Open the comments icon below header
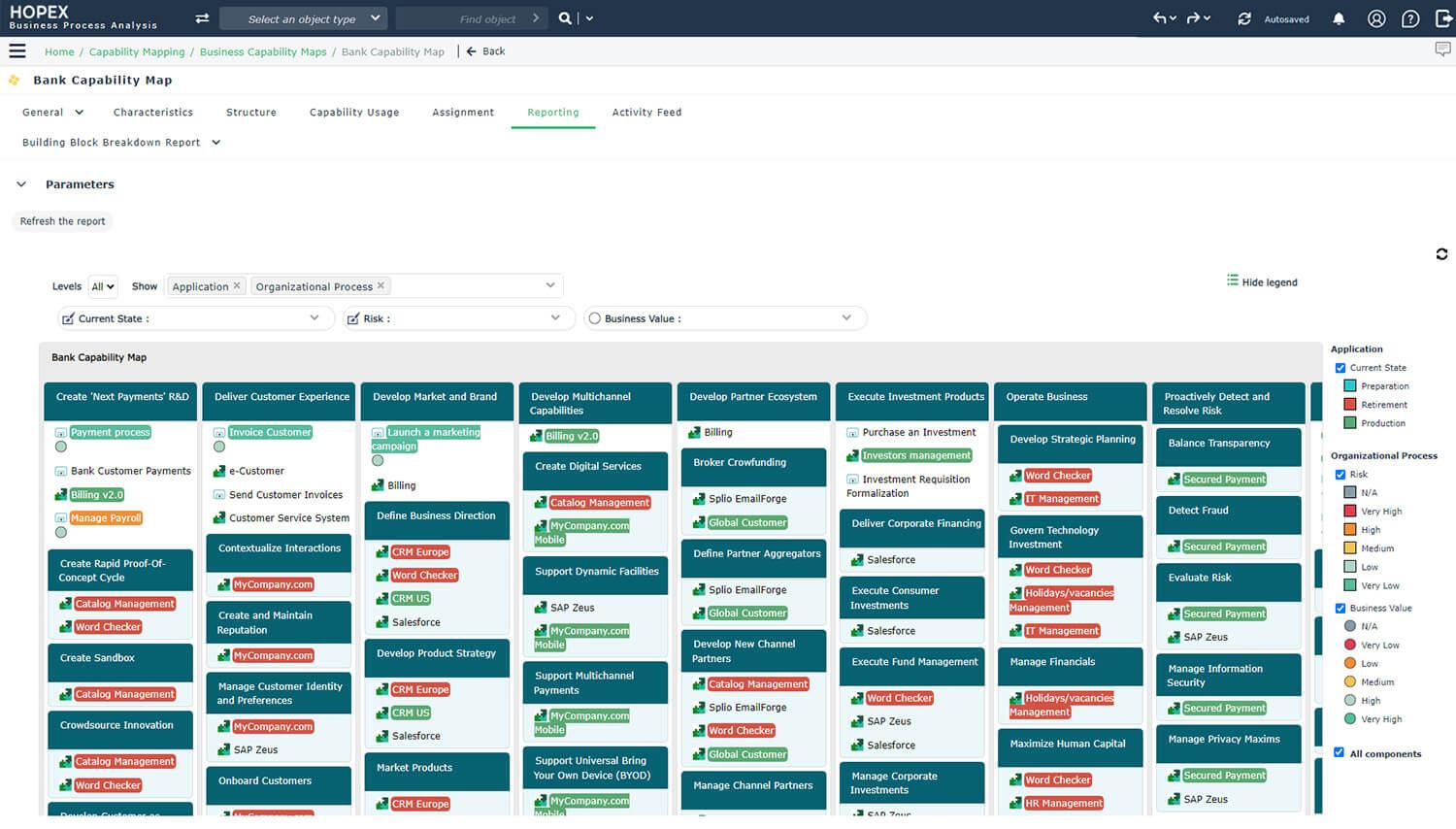 (x=1442, y=50)
